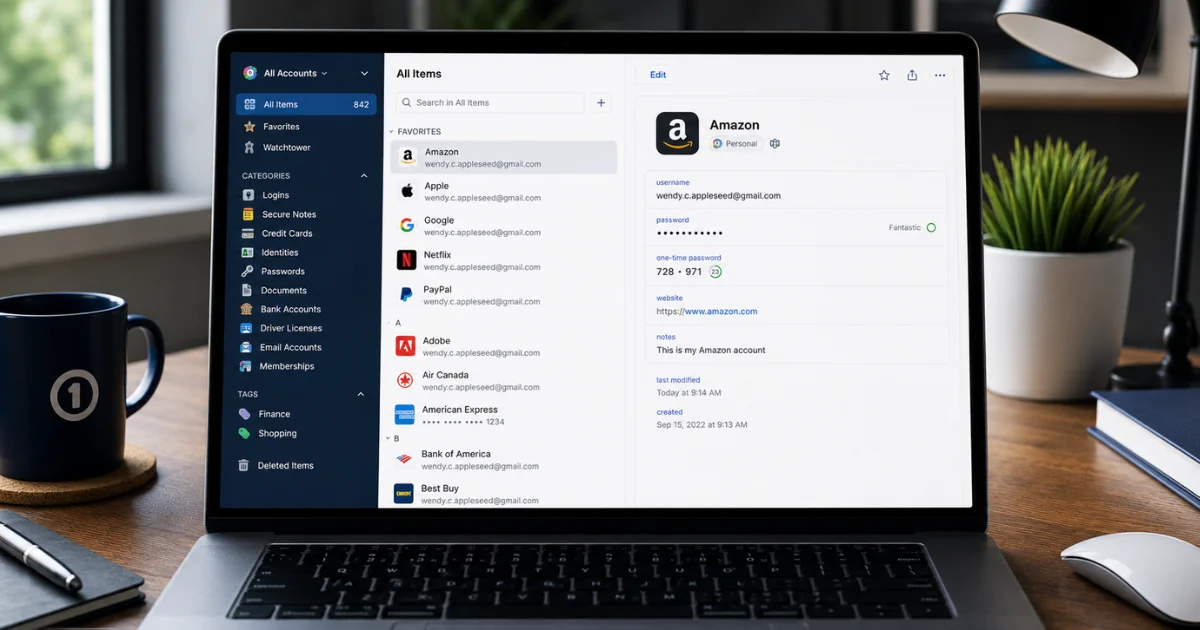Select the American Express item
Screen dimensions: 1200x630
coord(502,415)
